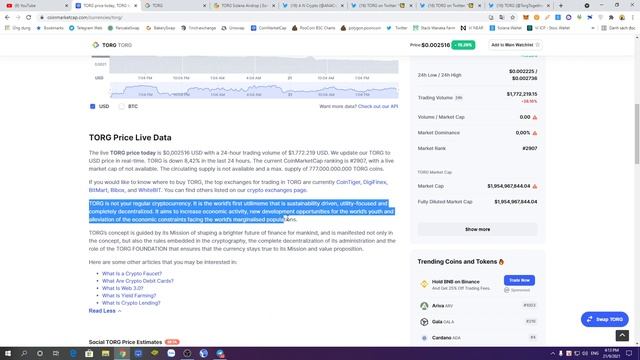The height and width of the screenshot is (360, 640).
Task: Open What Is a Crypto Faucet? article
Action: coord(131,274)
